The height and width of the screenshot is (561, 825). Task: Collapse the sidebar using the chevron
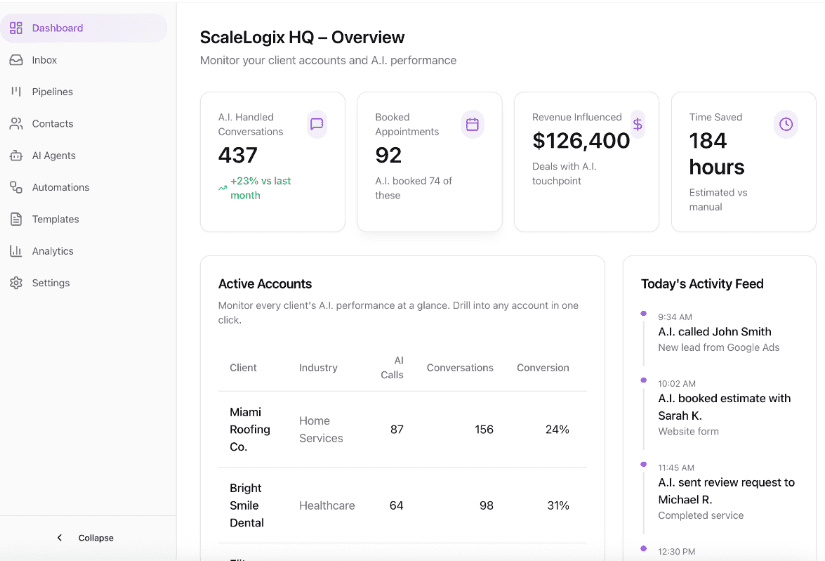(59, 538)
